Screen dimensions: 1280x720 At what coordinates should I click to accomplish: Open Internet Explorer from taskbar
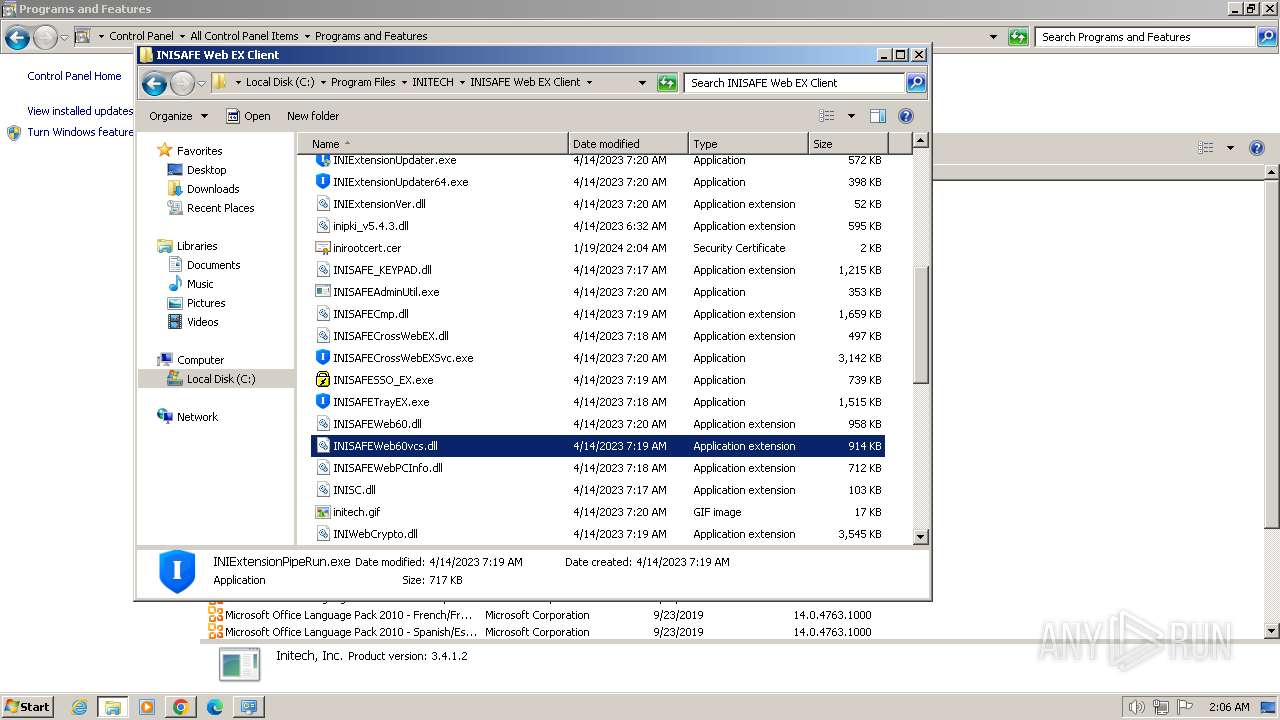[79, 707]
